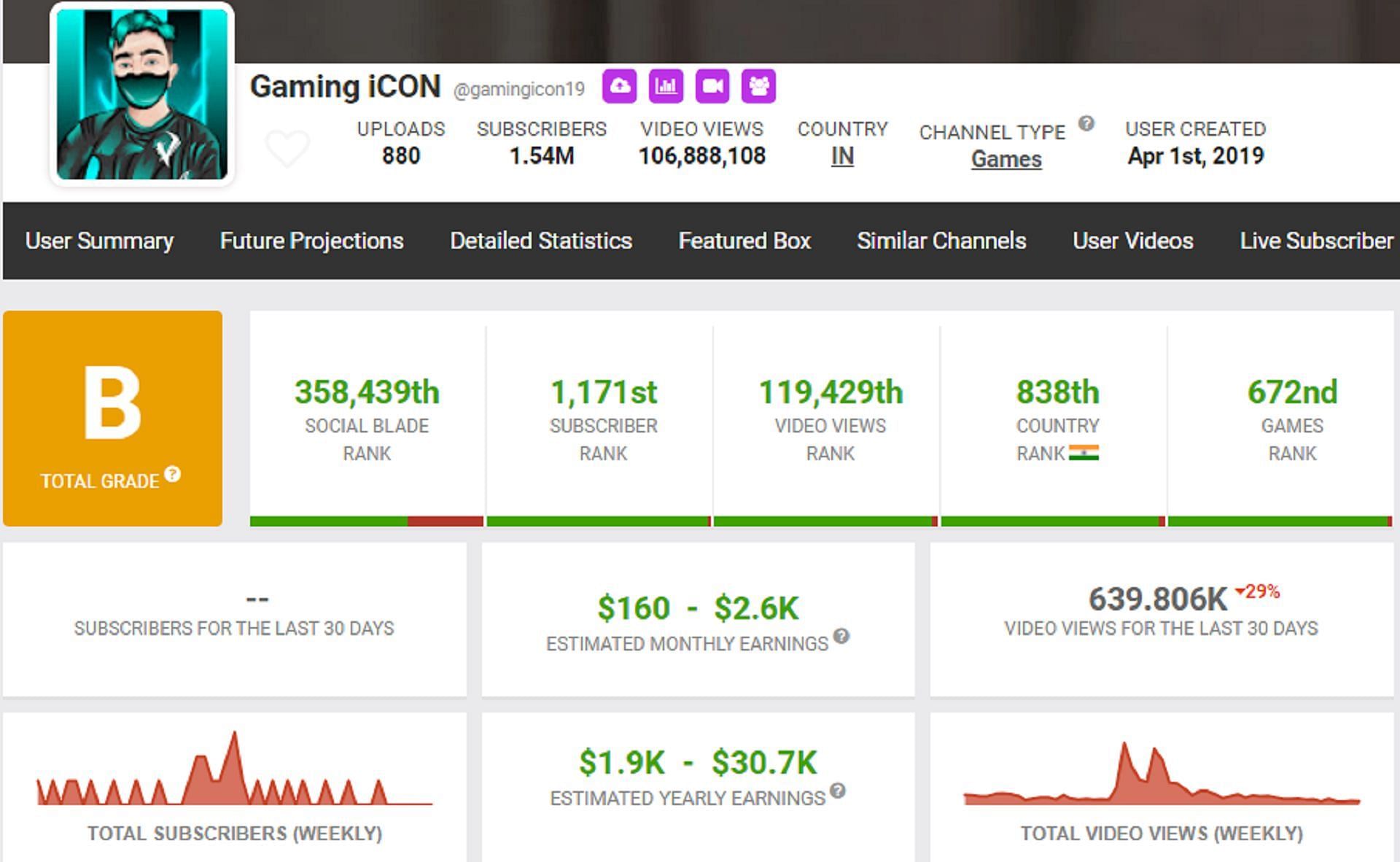
Task: Click the 1,171st subscriber rank
Action: coord(603,392)
